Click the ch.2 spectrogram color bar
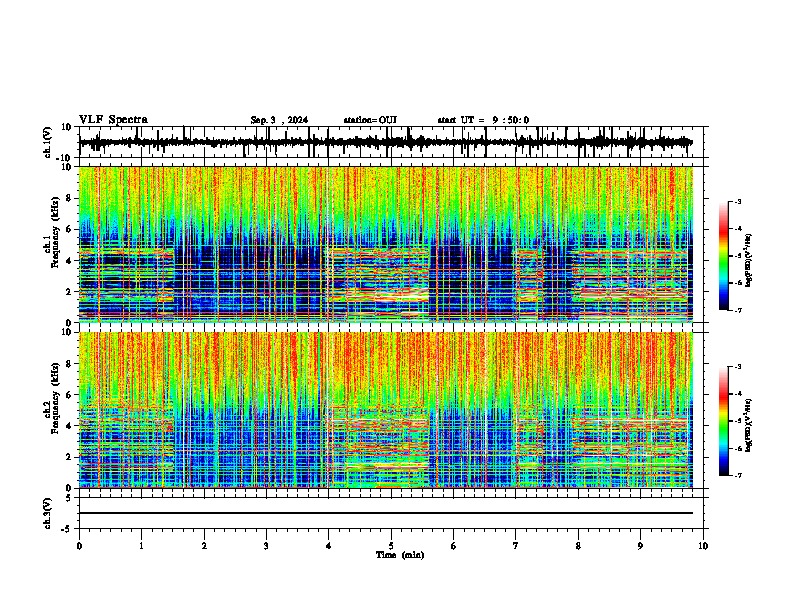The height and width of the screenshot is (612, 792). 724,421
